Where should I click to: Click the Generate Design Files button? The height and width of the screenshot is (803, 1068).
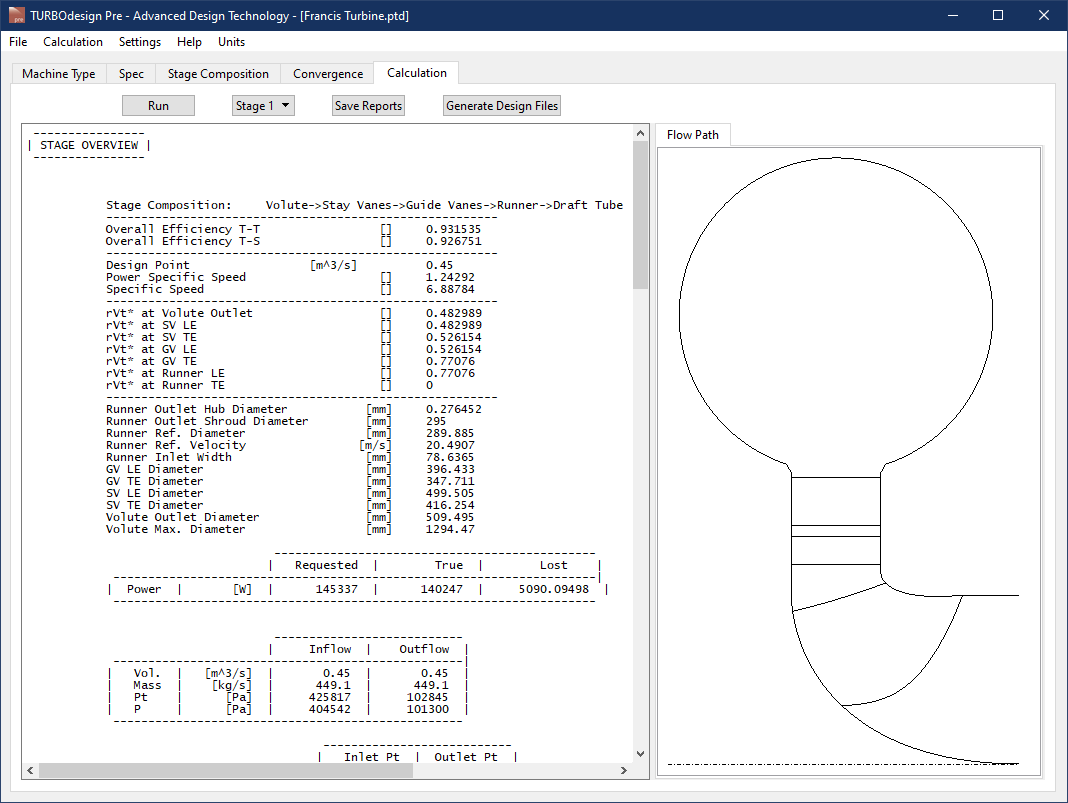coord(501,105)
